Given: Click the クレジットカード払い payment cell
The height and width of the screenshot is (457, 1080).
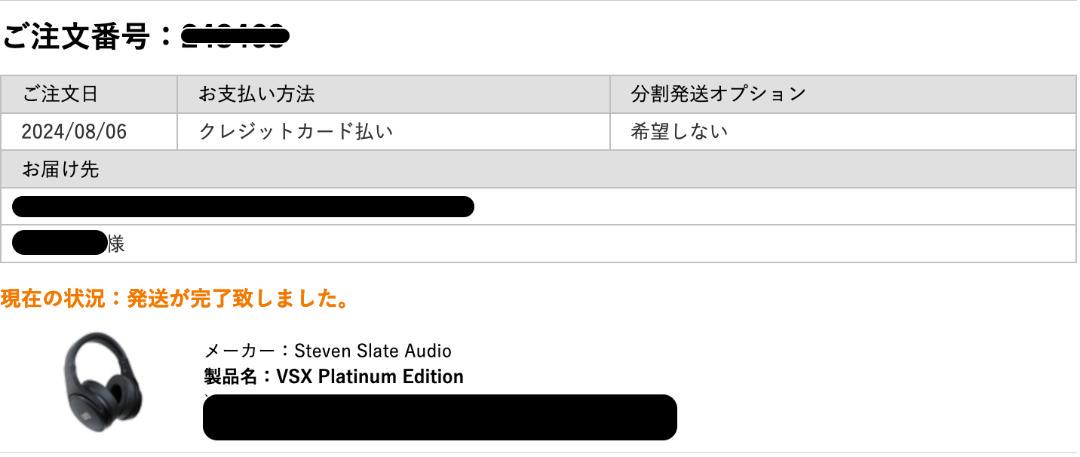Looking at the screenshot, I should (393, 132).
